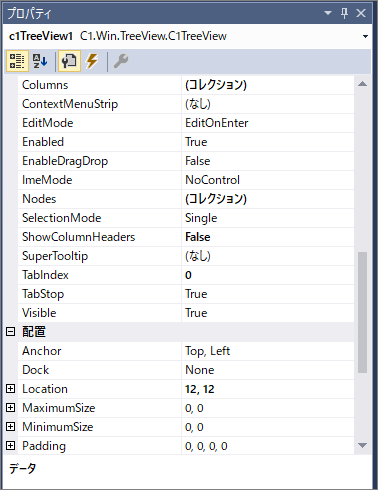Image resolution: width=378 pixels, height=490 pixels.
Task: Click False value of EnableDragDrop
Action: click(198, 161)
